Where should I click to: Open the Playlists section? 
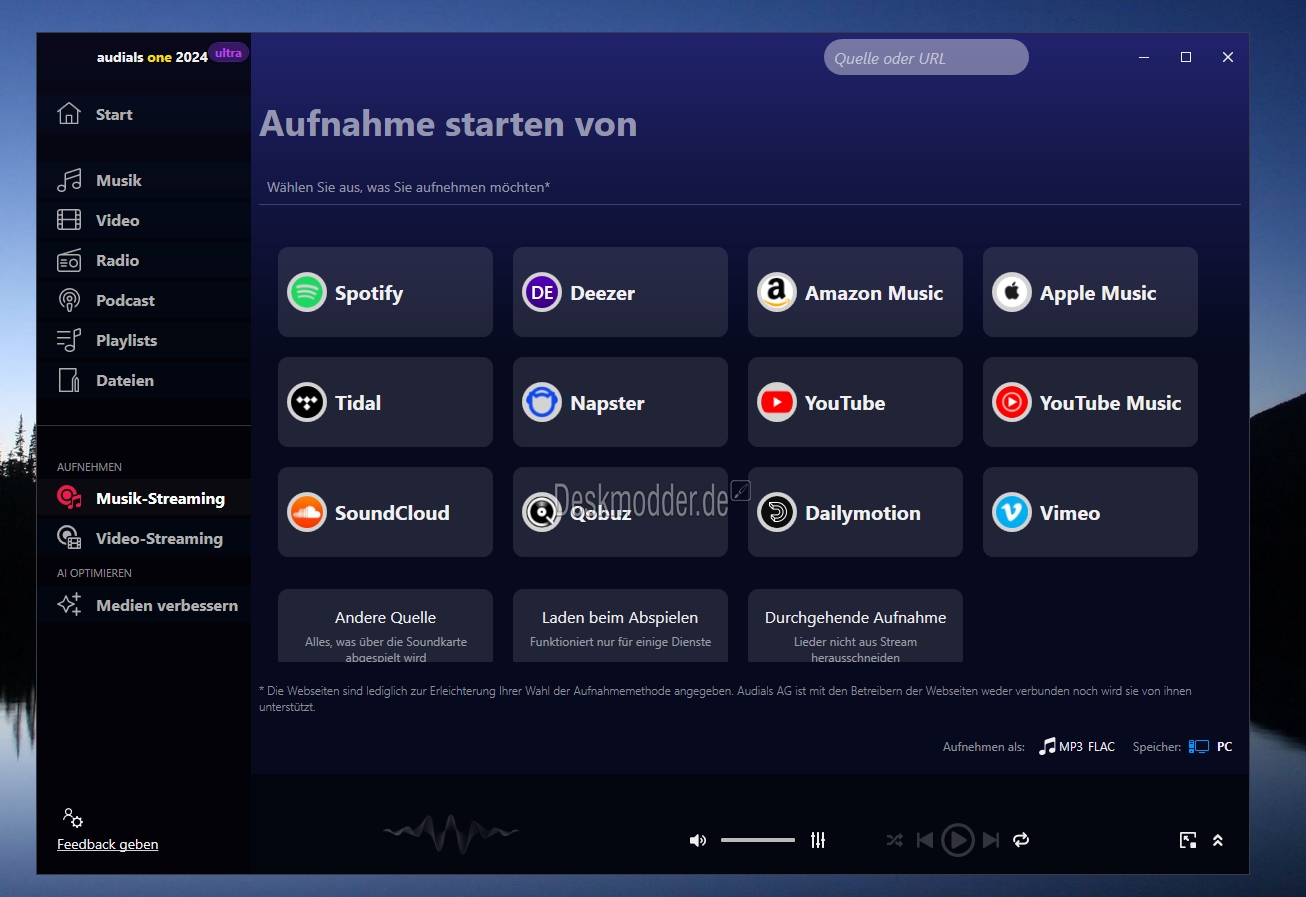(x=144, y=340)
